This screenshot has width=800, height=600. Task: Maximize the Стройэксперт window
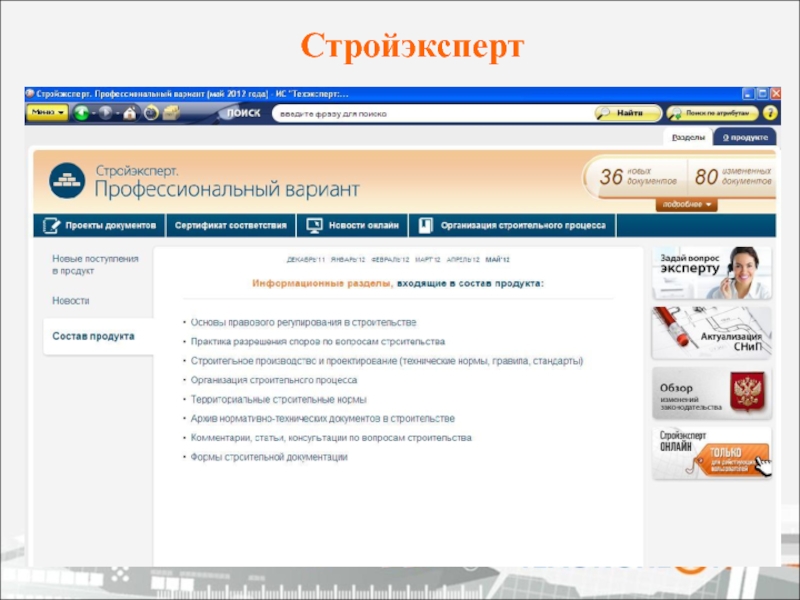(x=762, y=94)
